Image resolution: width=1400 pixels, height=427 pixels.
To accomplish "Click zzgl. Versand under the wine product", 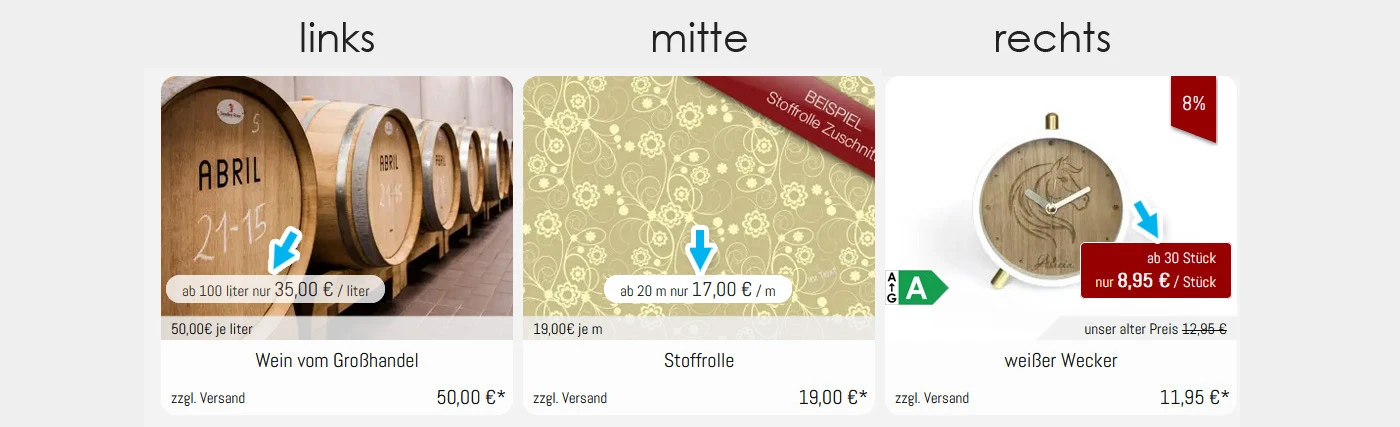I will coord(208,398).
